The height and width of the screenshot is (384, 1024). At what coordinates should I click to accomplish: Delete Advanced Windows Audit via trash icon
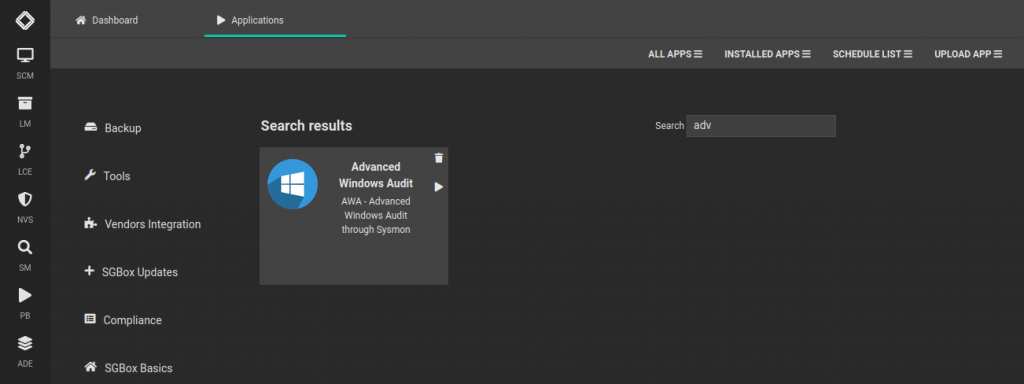[439, 157]
